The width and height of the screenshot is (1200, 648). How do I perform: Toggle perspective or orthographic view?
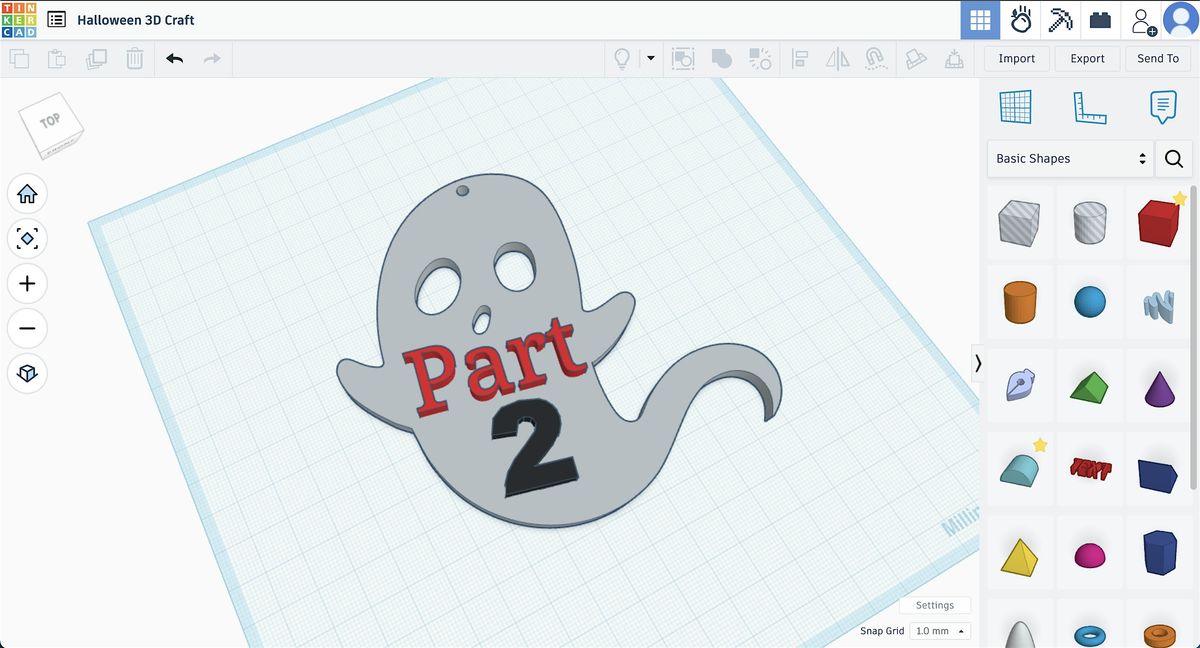click(x=27, y=373)
